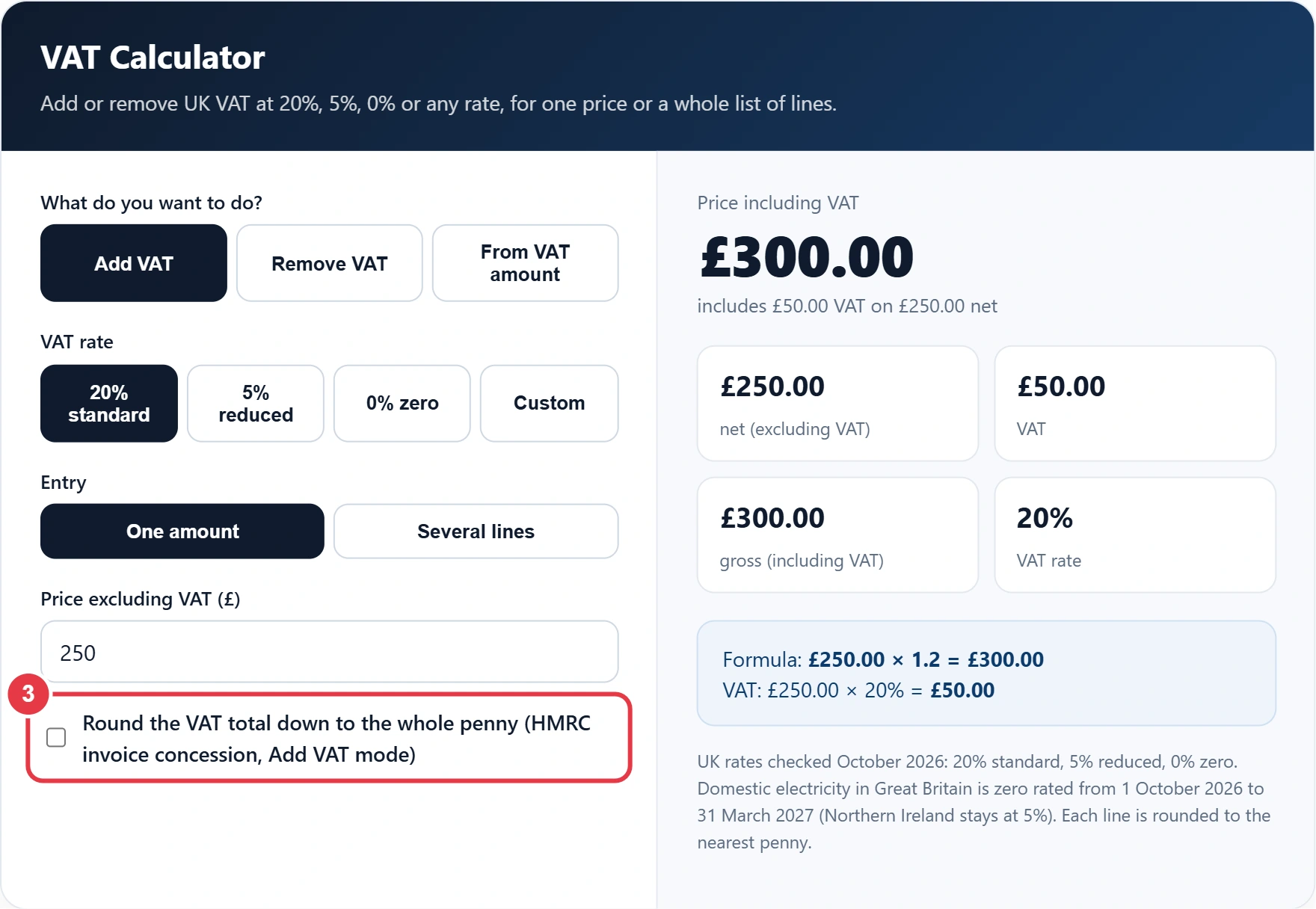1316x909 pixels.
Task: Click the Price excluding VAT input field
Action: [330, 652]
